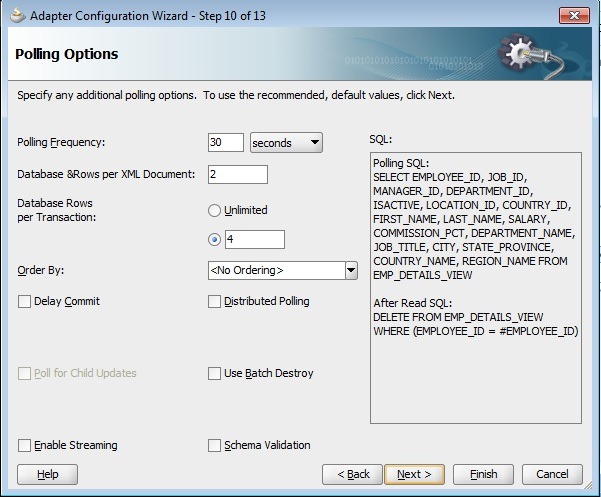This screenshot has height=497, width=601.
Task: Check the Use Batch Destroy option
Action: click(214, 373)
